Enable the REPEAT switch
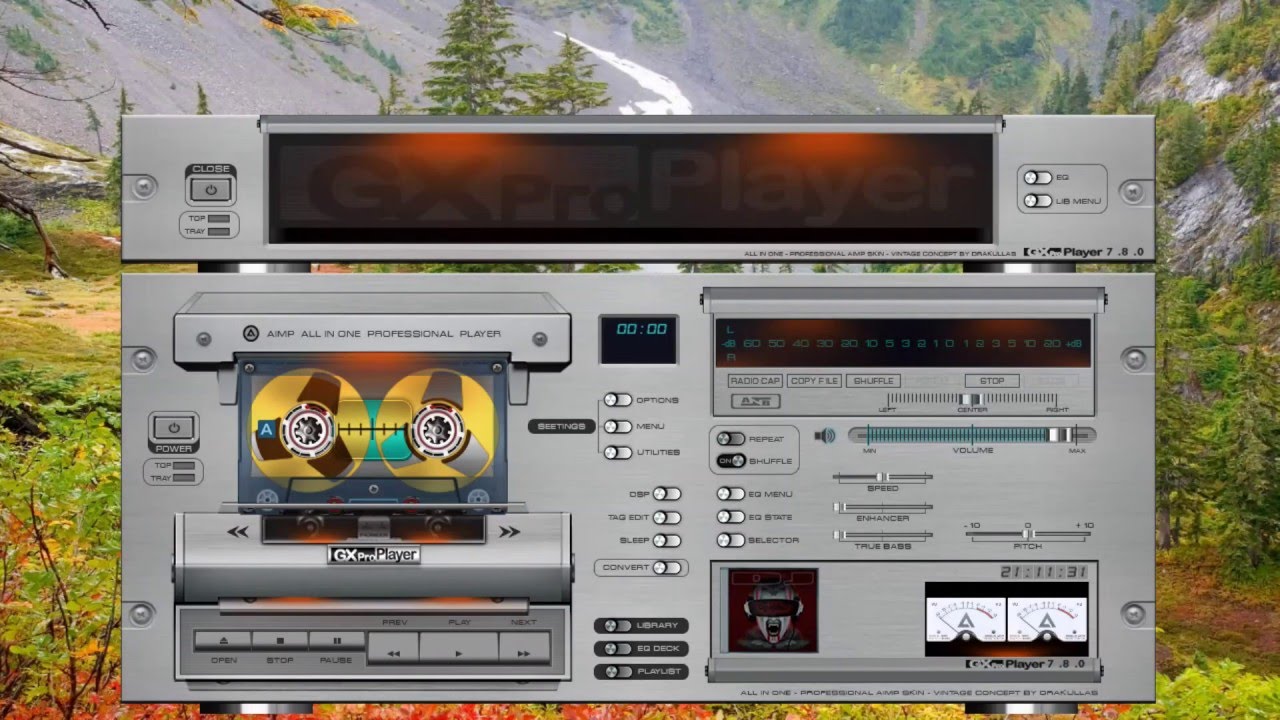1280x720 pixels. pos(731,439)
